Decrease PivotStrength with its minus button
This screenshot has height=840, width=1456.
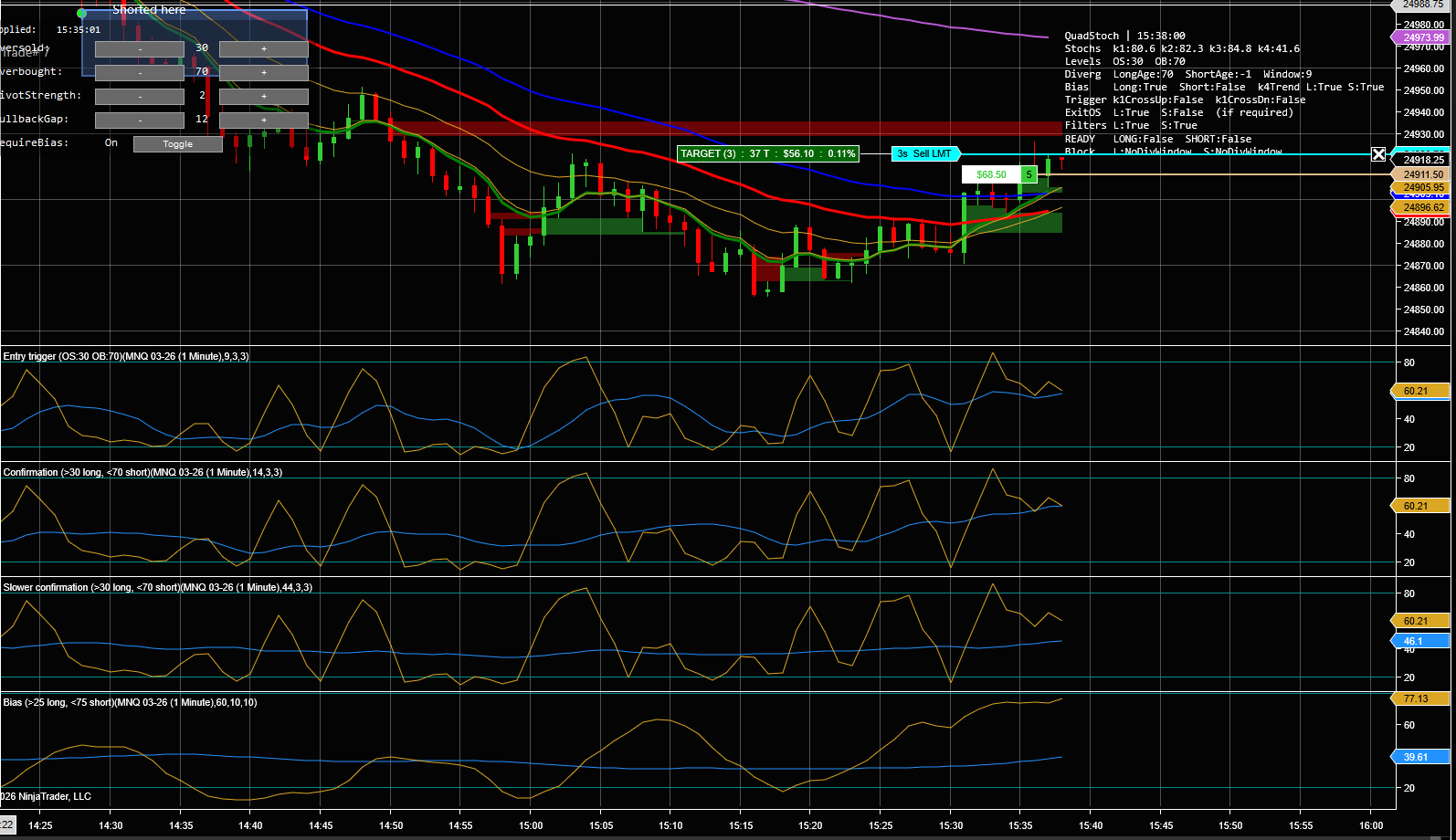pyautogui.click(x=140, y=96)
